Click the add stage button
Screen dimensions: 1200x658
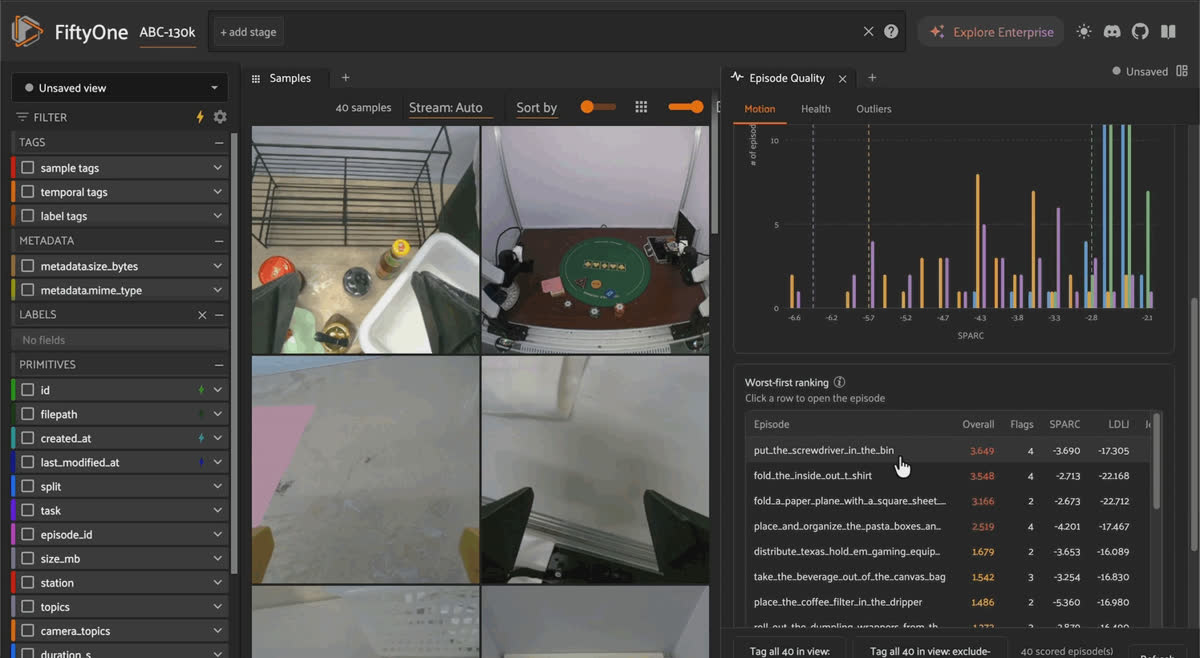248,32
